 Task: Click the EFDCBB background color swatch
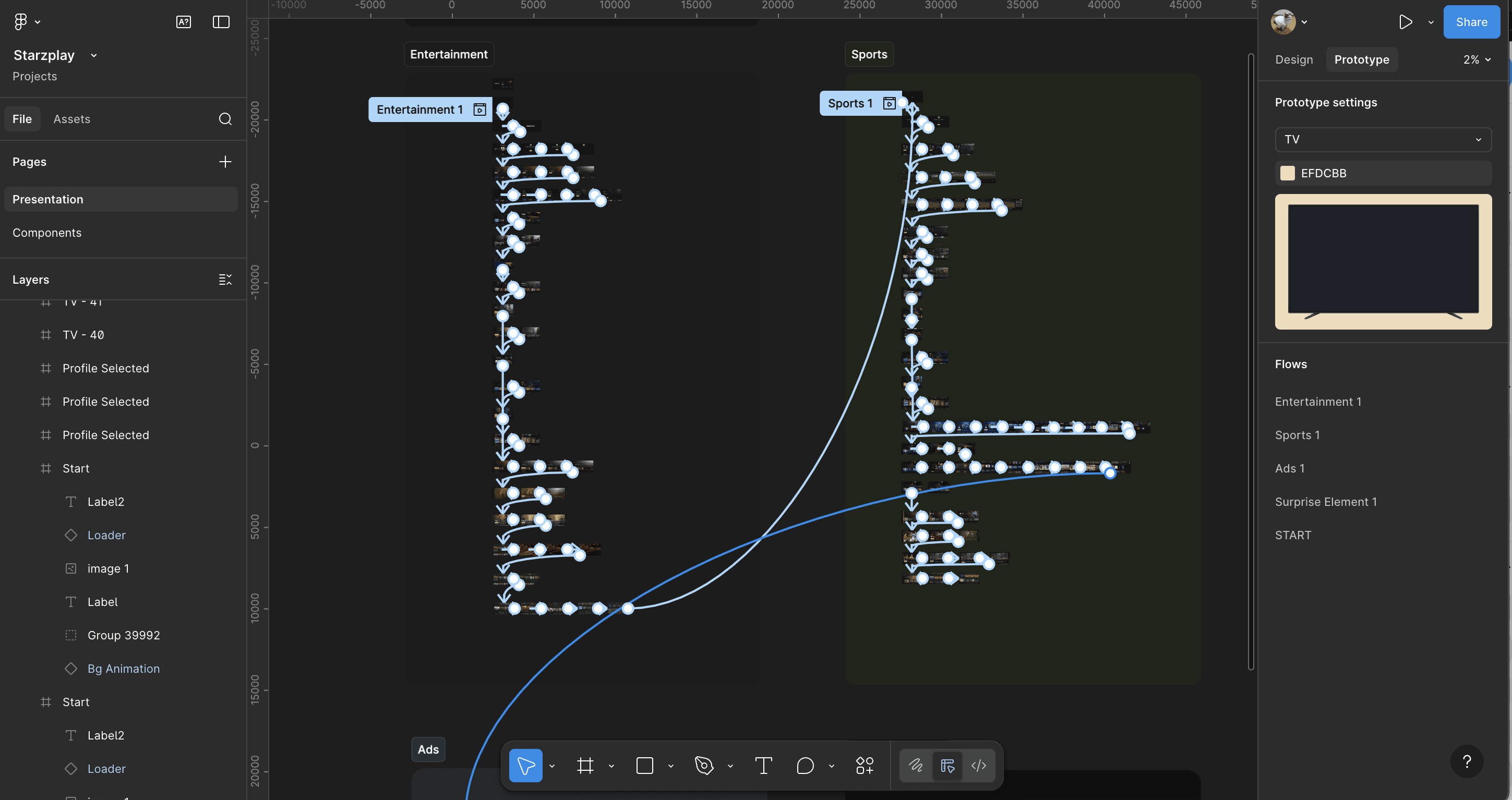[1287, 173]
